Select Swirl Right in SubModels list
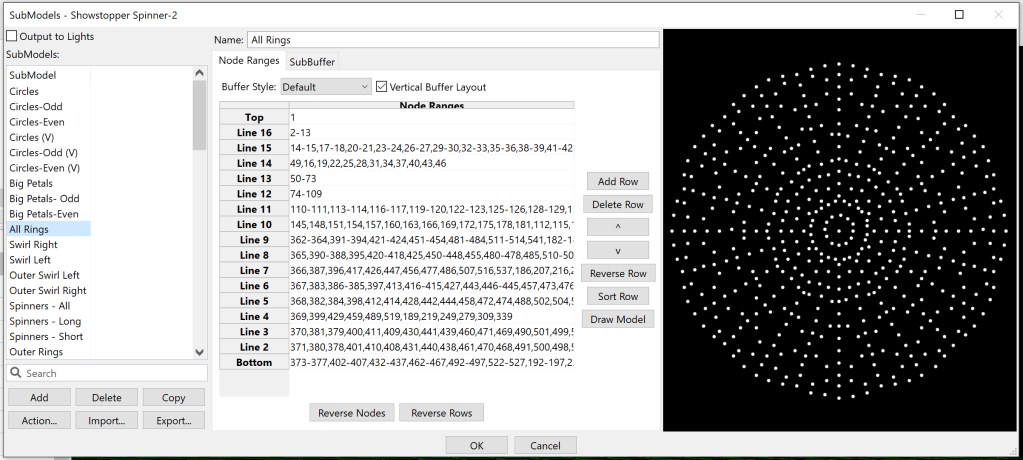The image size is (1023, 460). coord(33,244)
